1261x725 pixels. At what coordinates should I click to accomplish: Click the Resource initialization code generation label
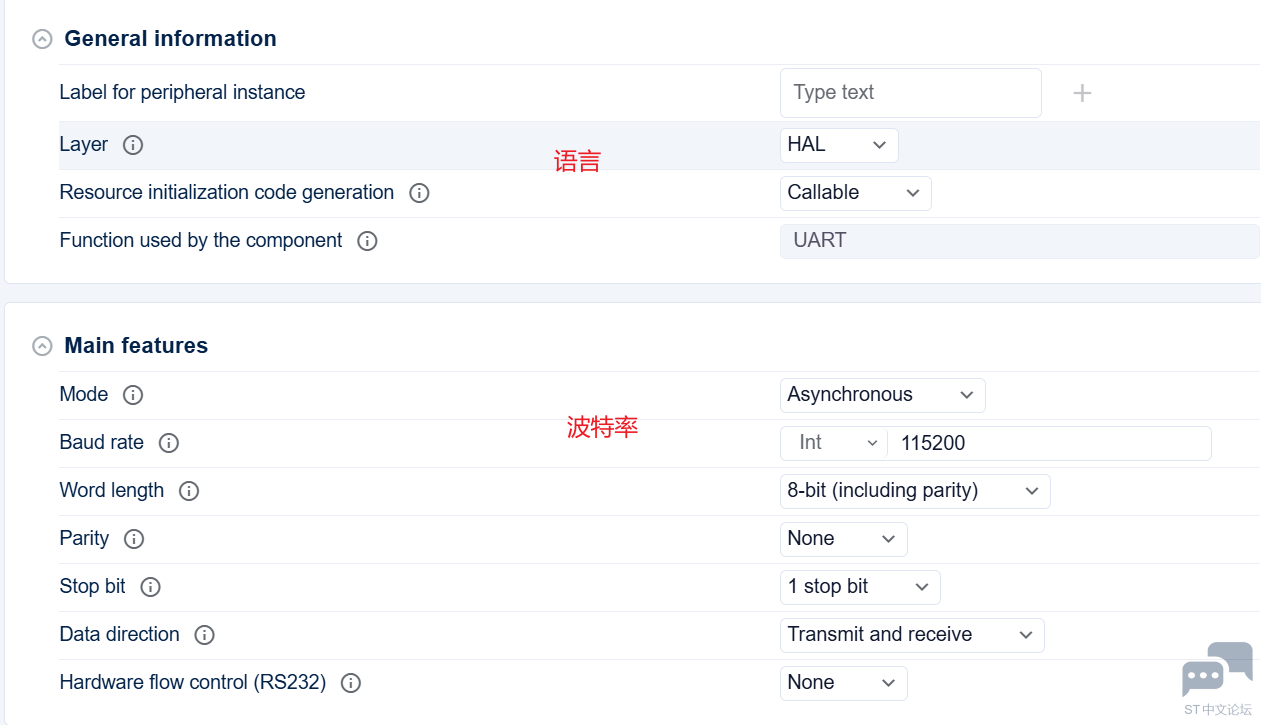click(227, 193)
